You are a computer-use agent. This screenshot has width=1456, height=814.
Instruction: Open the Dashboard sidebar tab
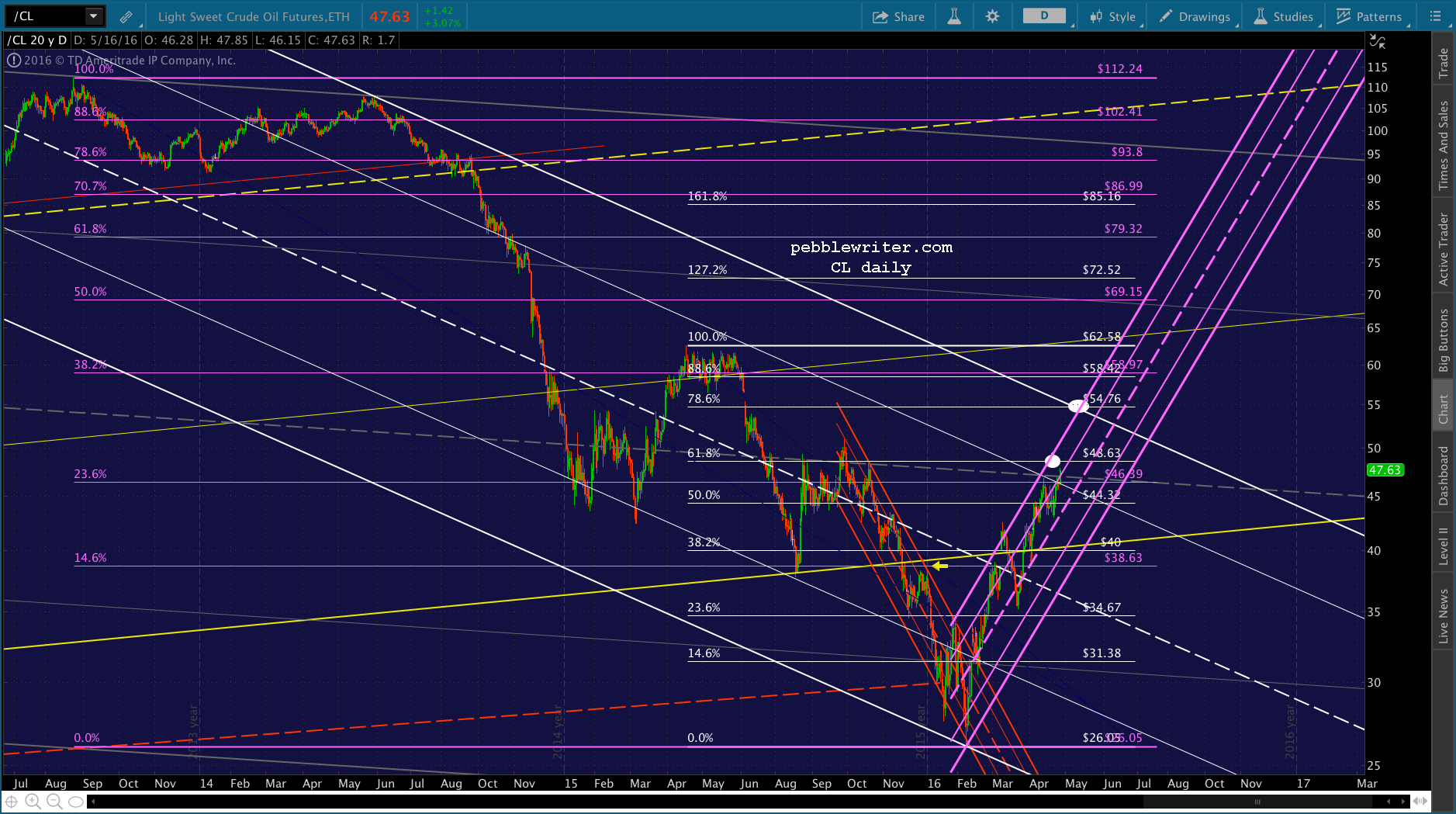(x=1444, y=476)
